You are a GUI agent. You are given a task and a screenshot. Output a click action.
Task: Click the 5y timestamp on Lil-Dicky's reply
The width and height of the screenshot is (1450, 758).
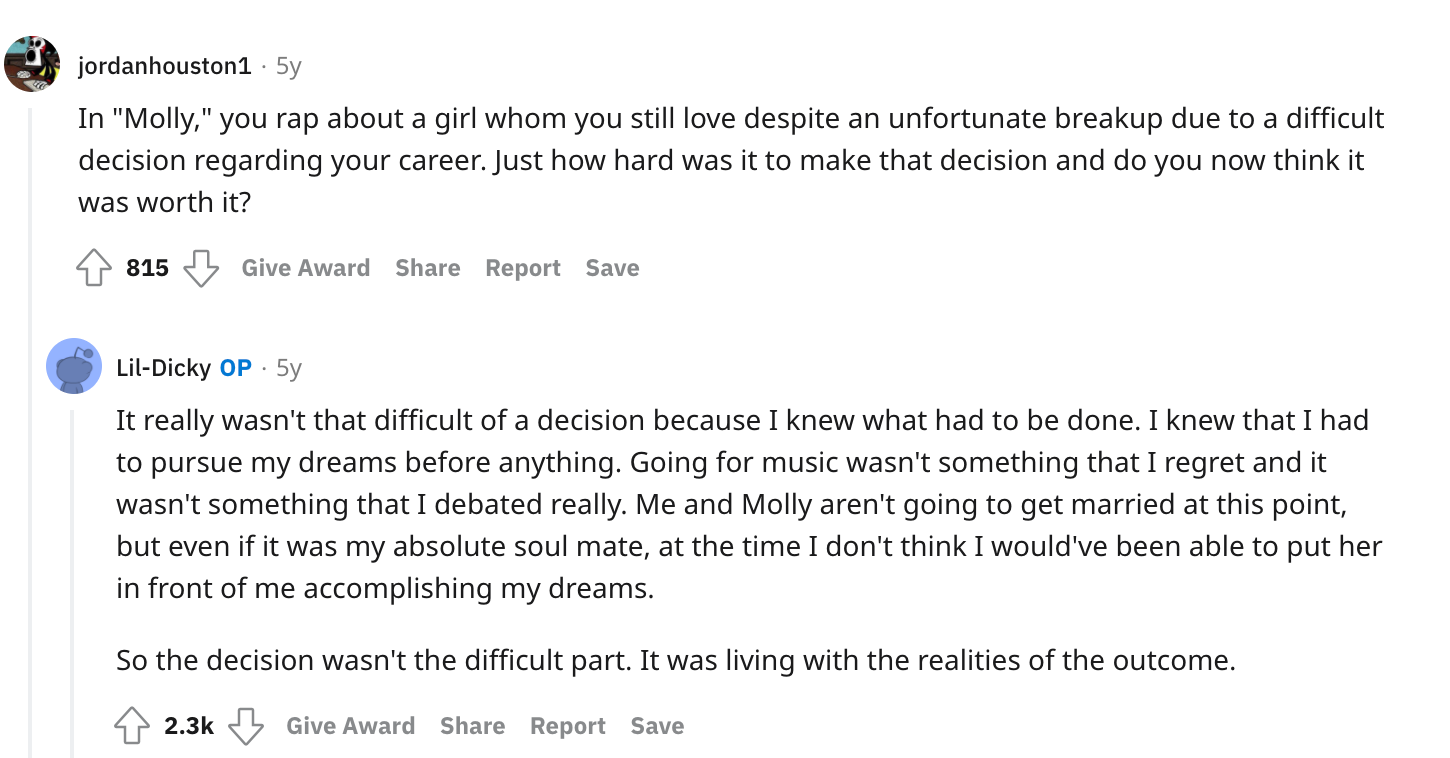[288, 368]
